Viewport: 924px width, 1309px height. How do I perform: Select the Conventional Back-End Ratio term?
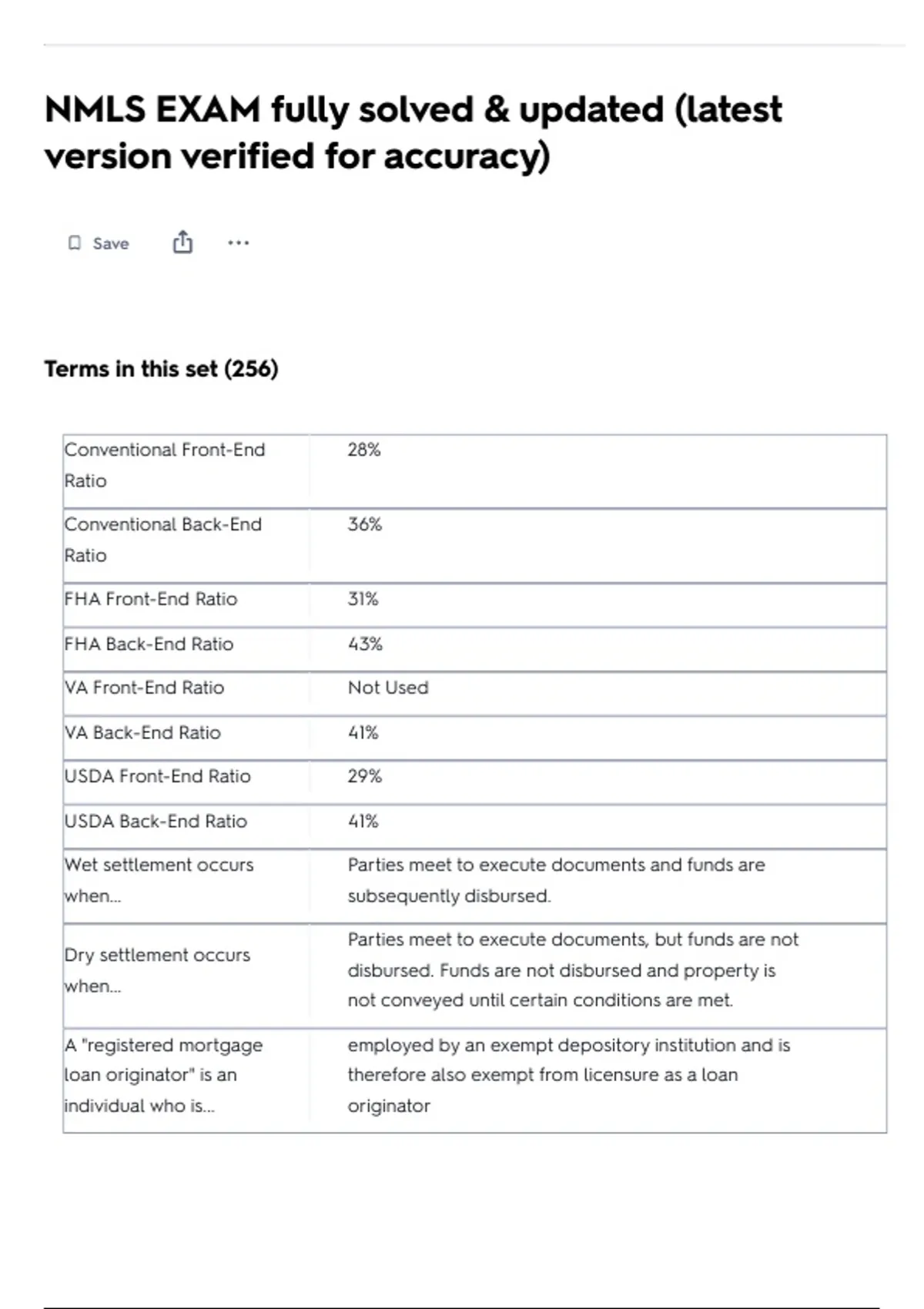[163, 540]
